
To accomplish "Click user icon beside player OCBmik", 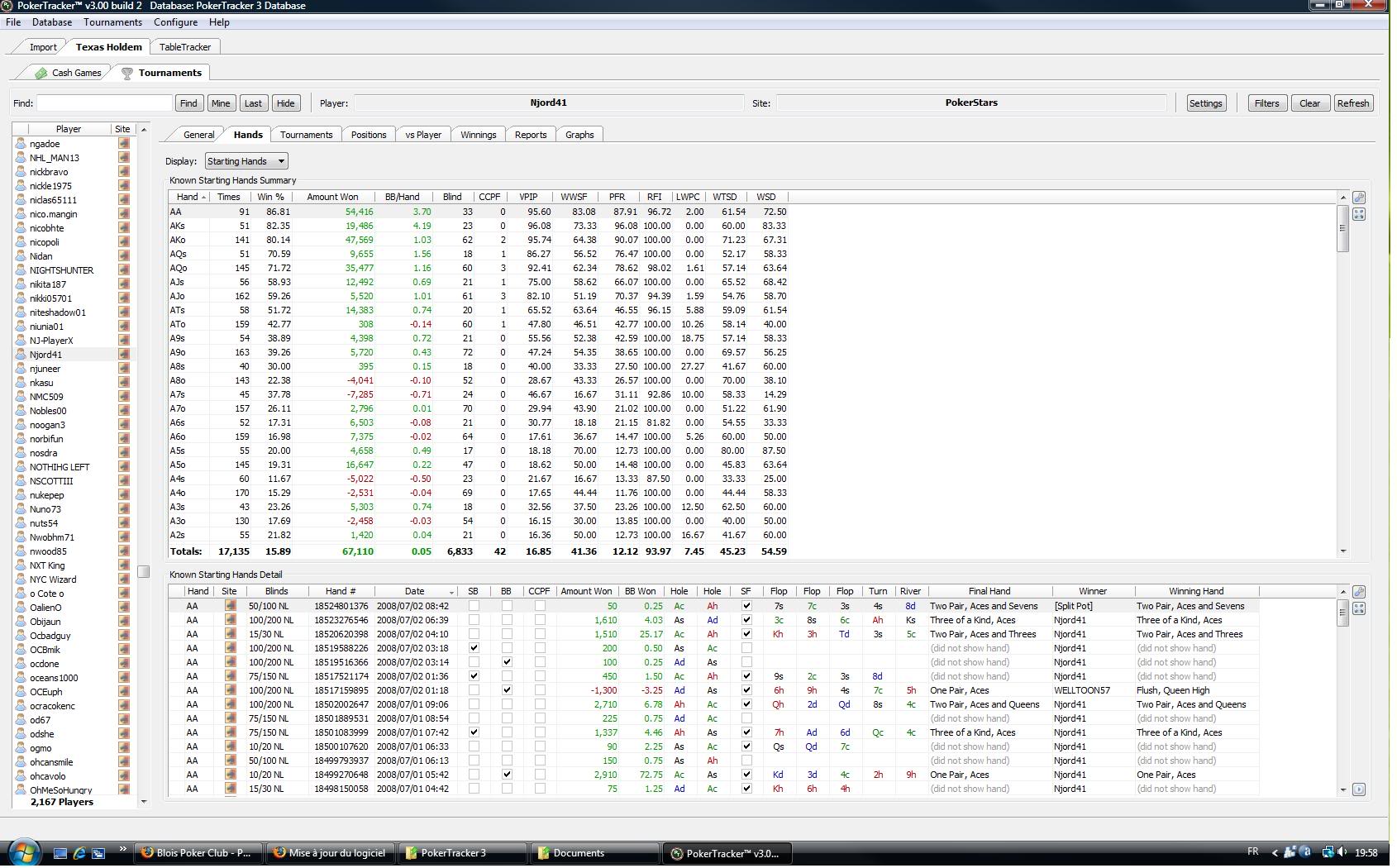I will coord(21,650).
